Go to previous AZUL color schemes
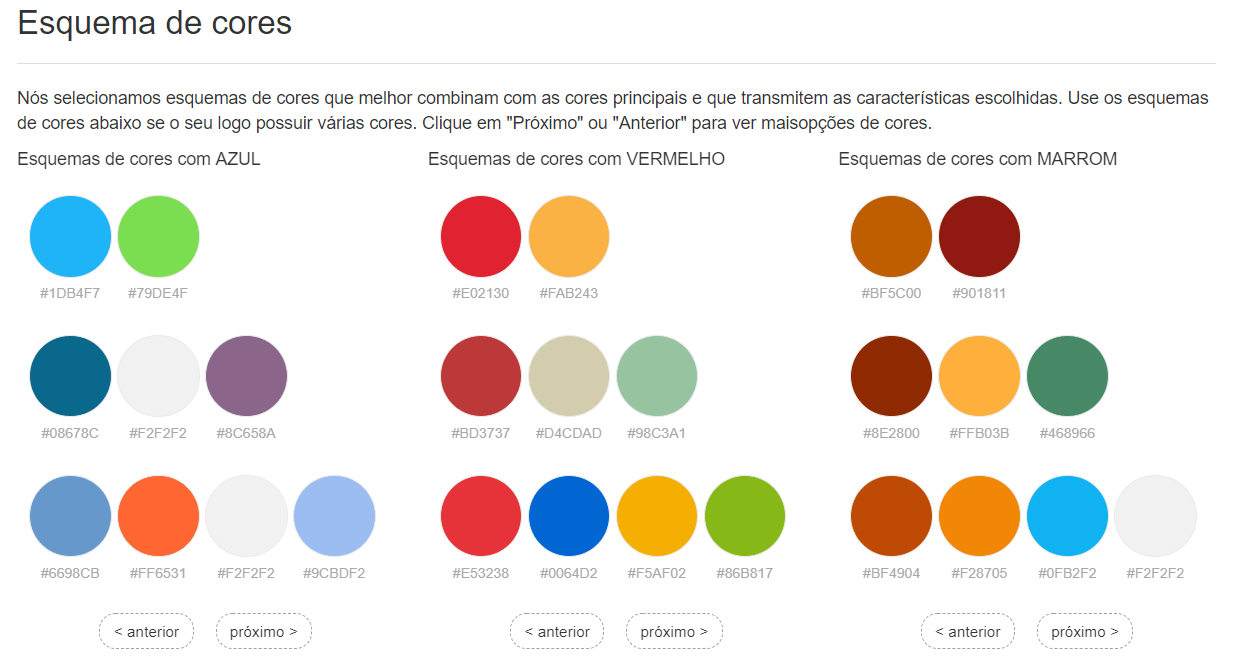This screenshot has height=660, width=1248. tap(146, 631)
